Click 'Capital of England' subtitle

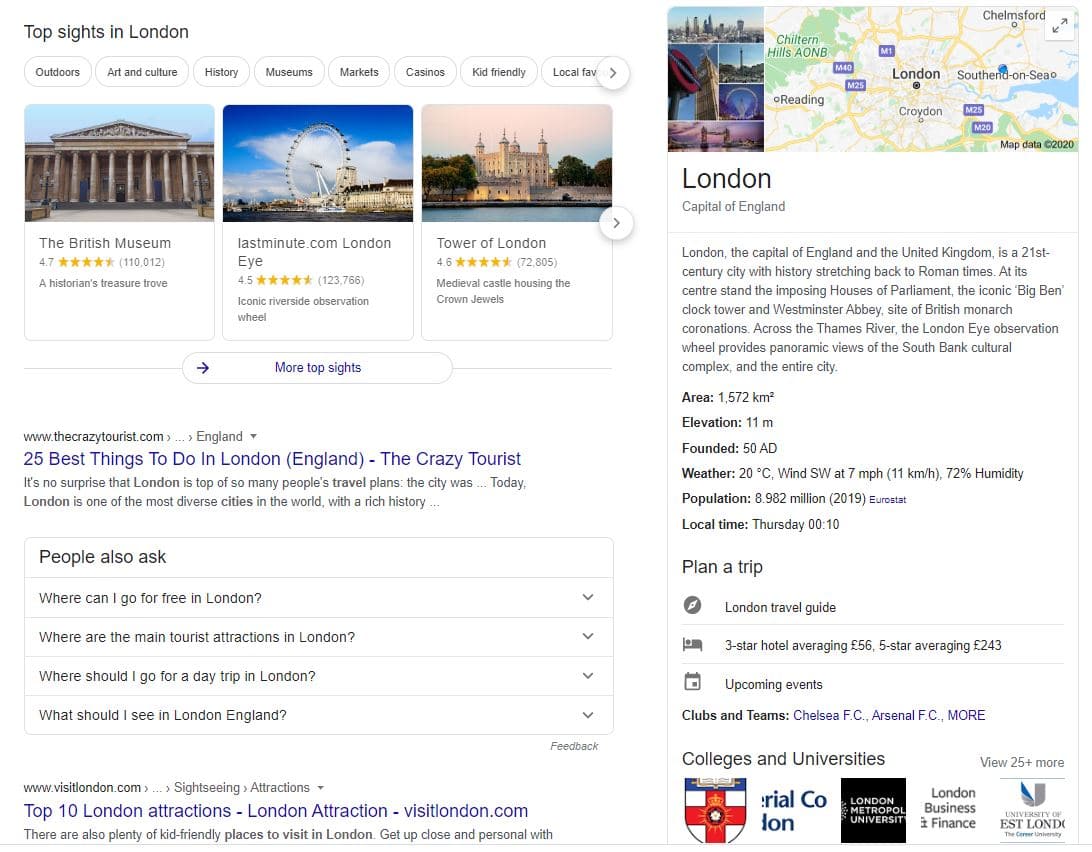click(733, 207)
